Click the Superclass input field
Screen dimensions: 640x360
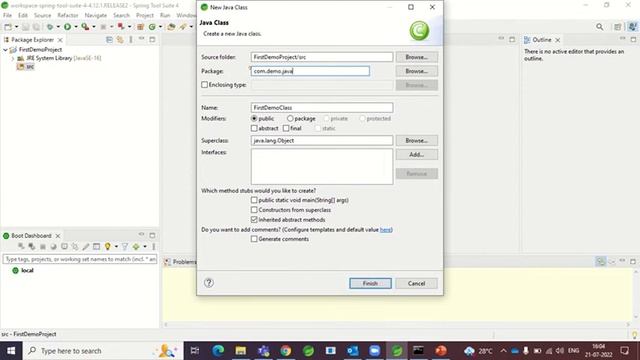coord(322,140)
